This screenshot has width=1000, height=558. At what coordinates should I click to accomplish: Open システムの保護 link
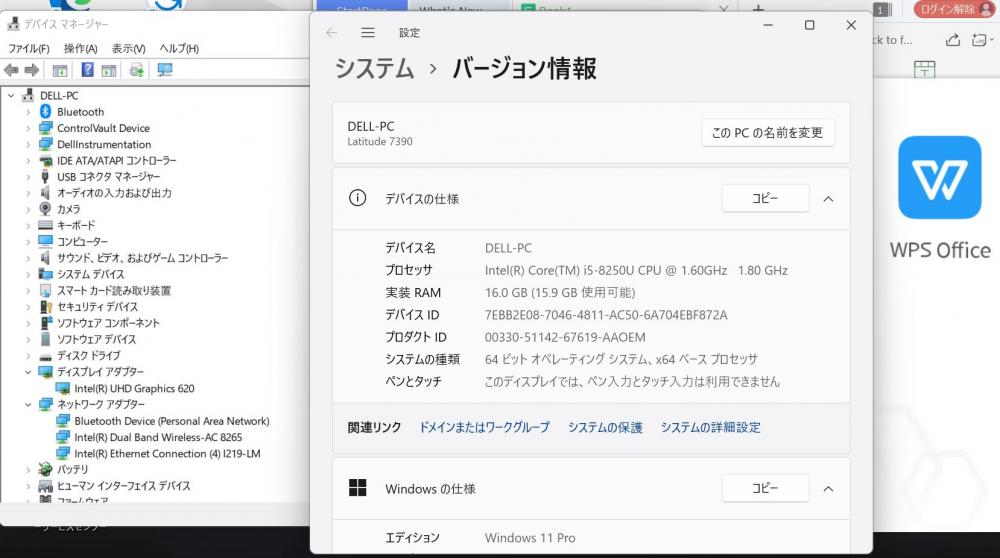(x=605, y=427)
